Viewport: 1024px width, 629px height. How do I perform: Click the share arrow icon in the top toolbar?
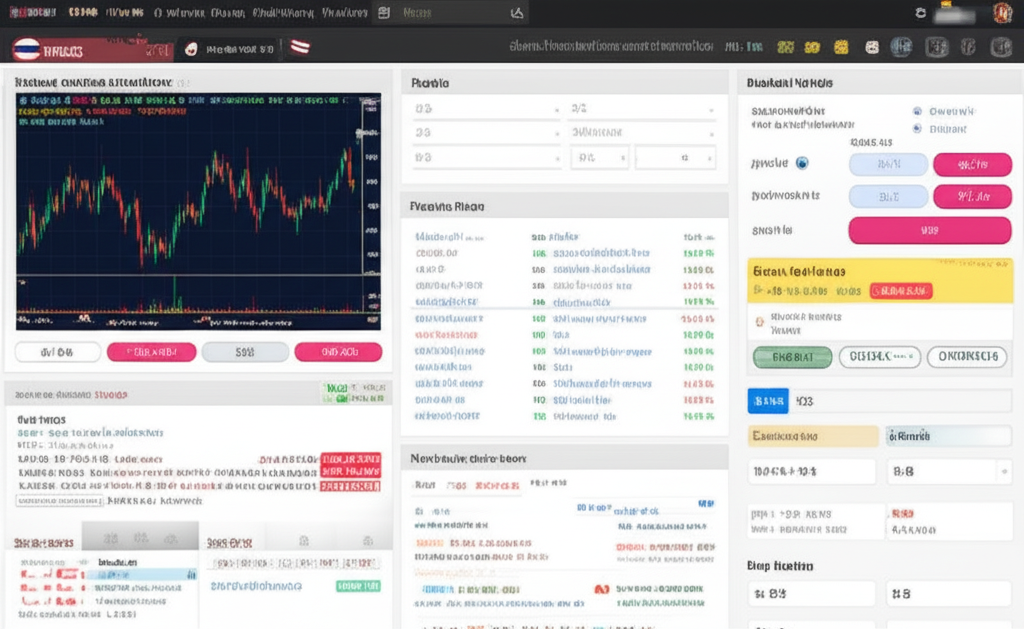516,13
